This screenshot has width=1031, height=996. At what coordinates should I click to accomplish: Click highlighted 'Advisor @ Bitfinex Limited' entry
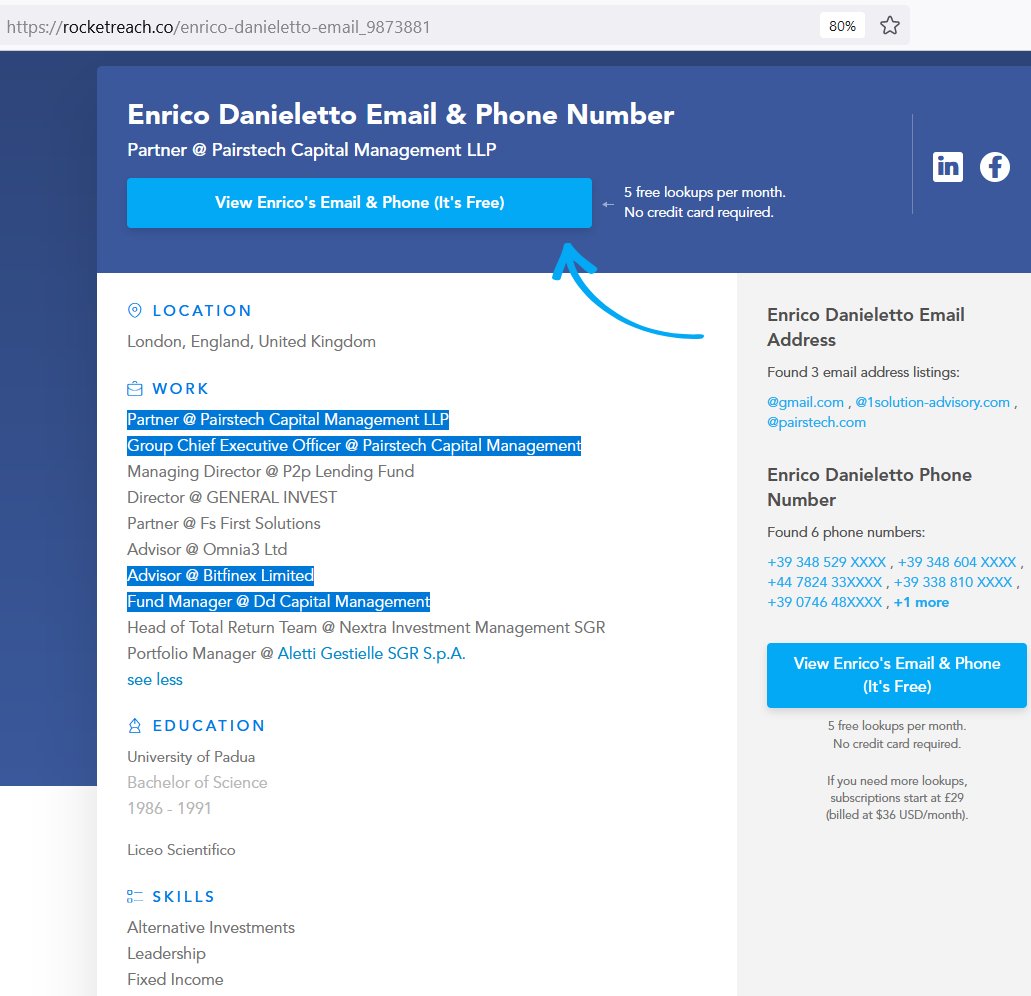click(220, 576)
